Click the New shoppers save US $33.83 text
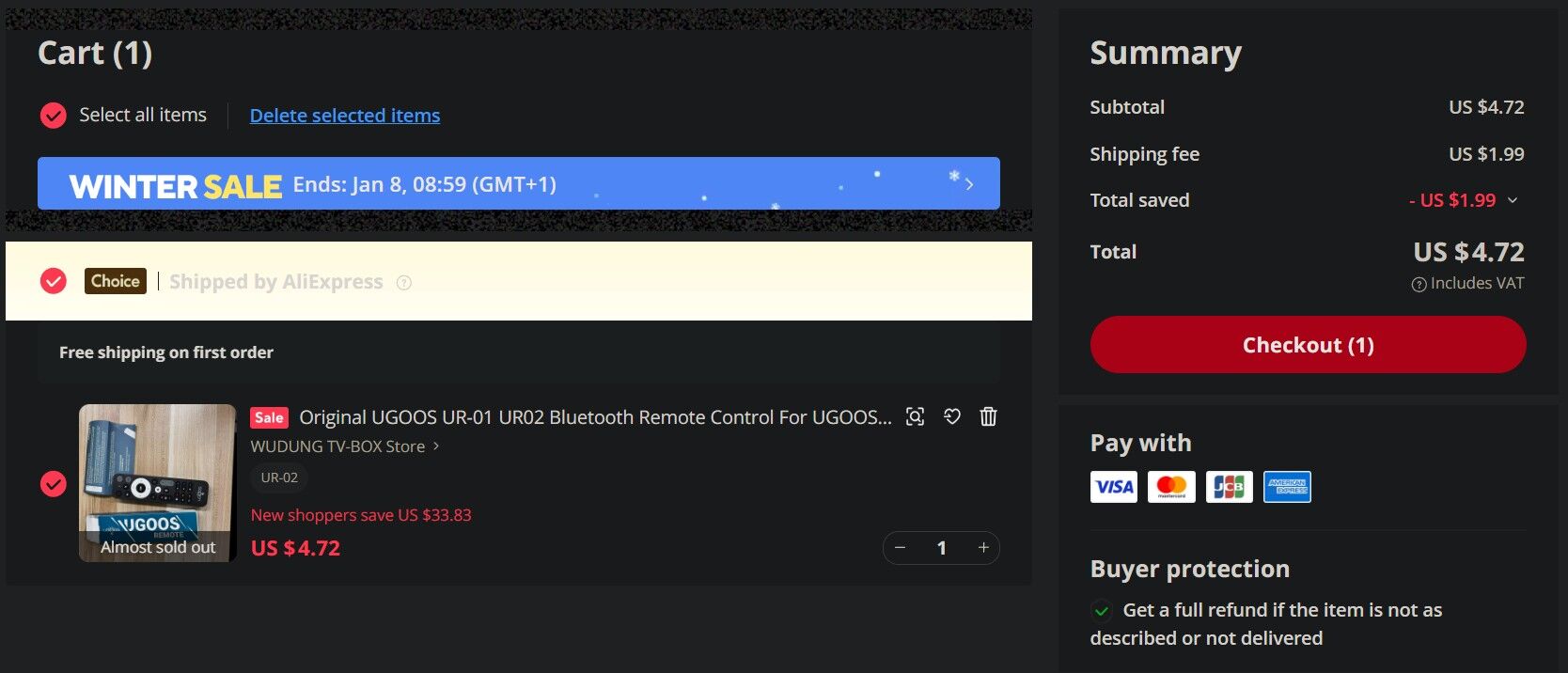The width and height of the screenshot is (1568, 673). (361, 515)
